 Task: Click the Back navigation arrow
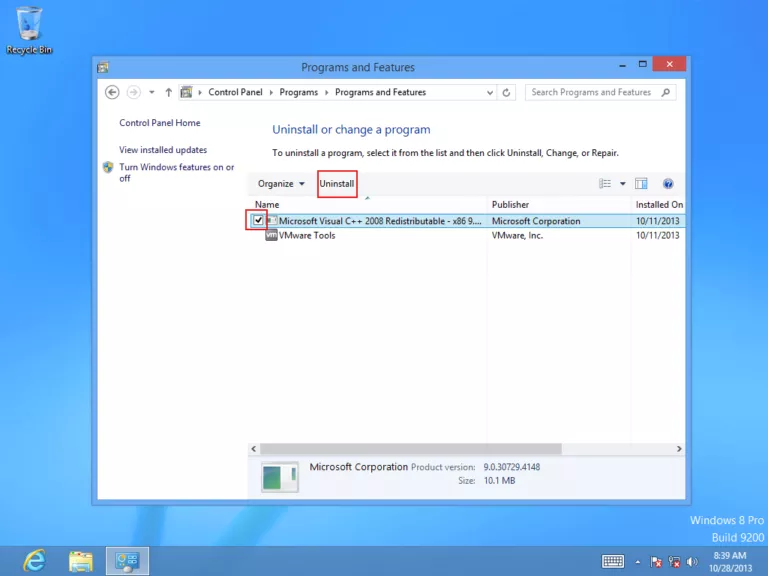coord(112,92)
